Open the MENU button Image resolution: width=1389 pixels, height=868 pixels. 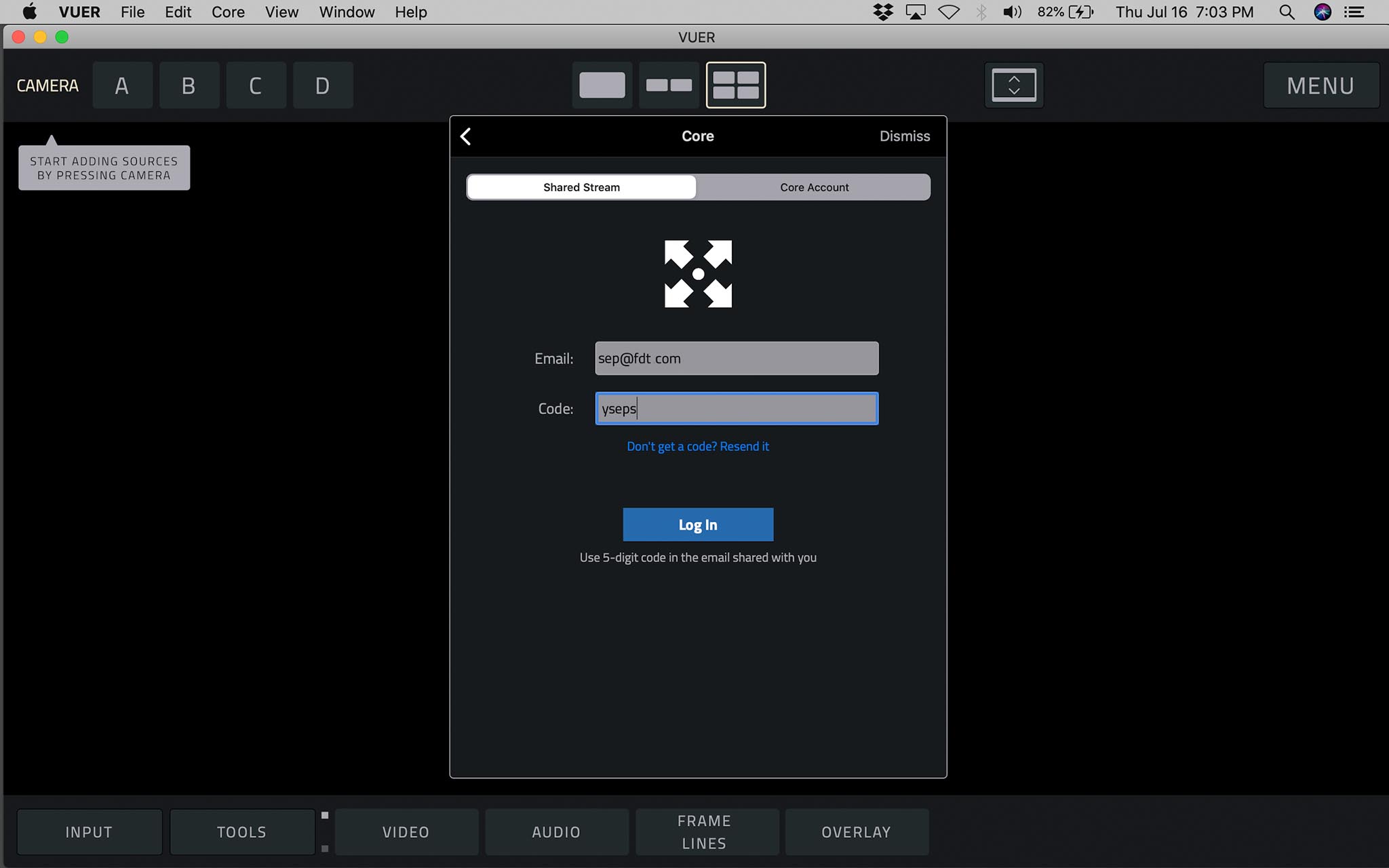tap(1320, 85)
